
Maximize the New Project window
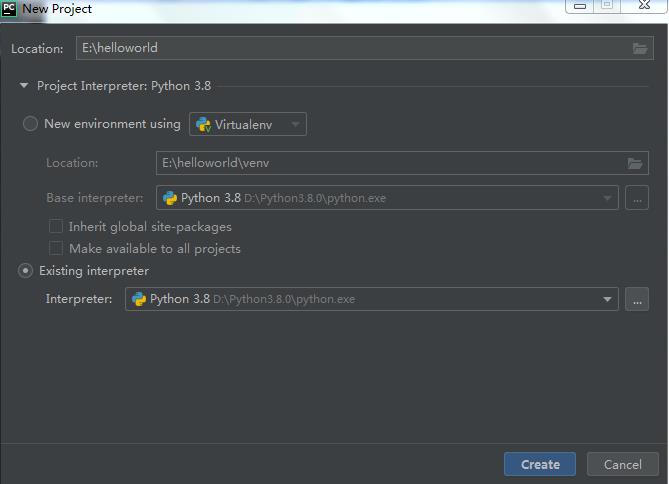607,6
